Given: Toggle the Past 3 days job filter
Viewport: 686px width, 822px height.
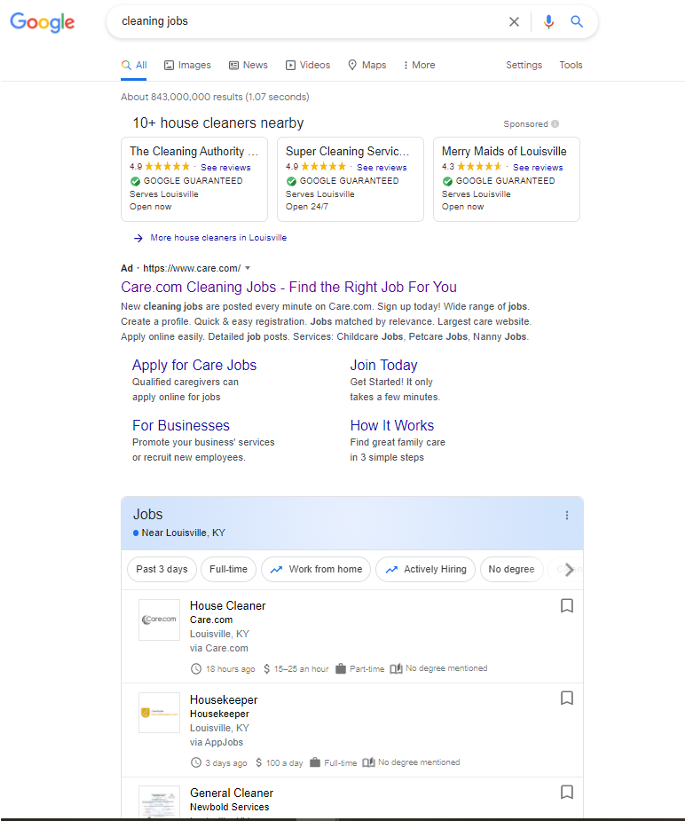Looking at the screenshot, I should pos(161,569).
